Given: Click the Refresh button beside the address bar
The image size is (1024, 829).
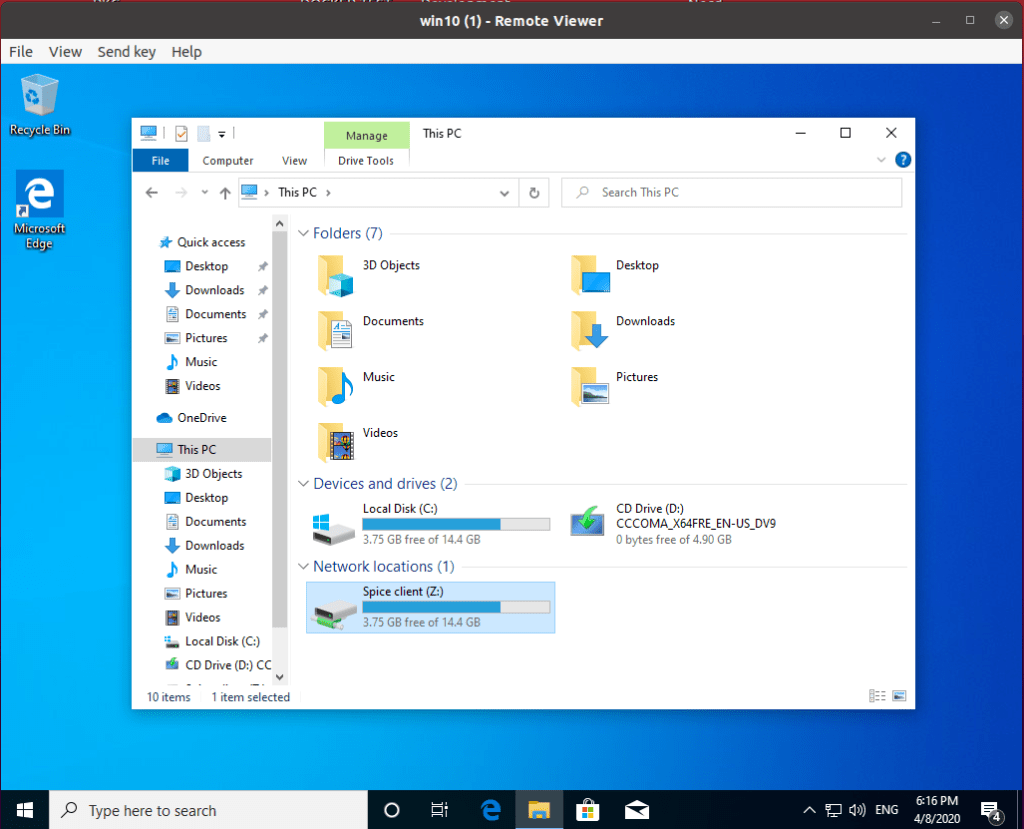Looking at the screenshot, I should 534,192.
